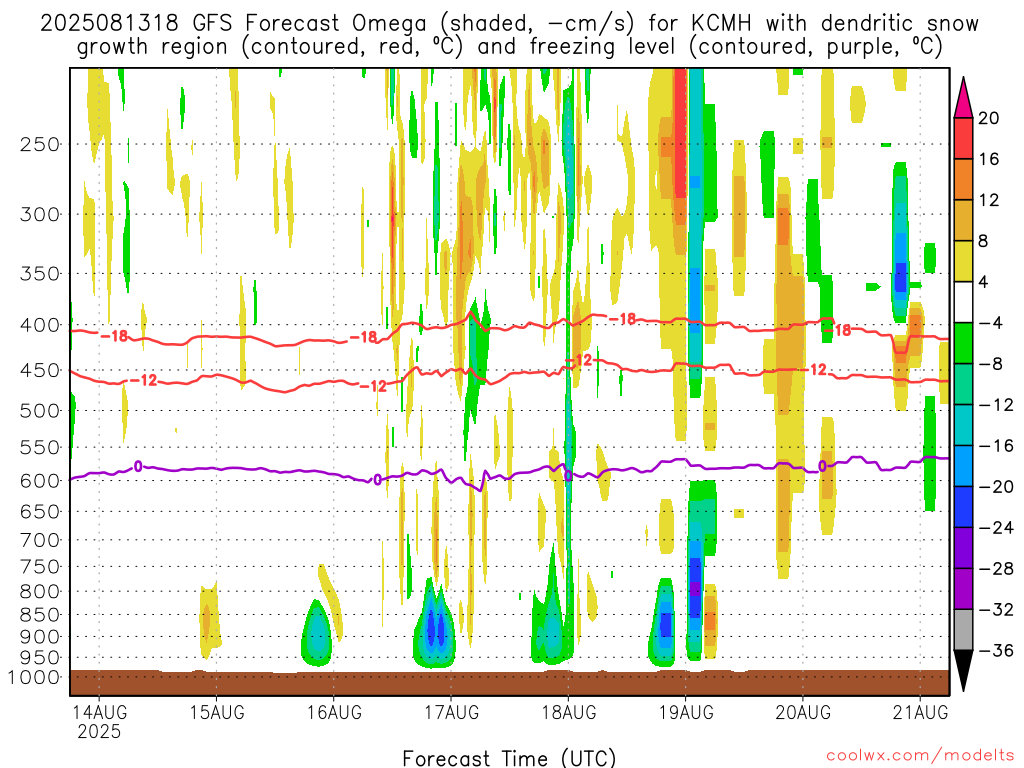Viewport: 1024px width, 768px height.
Task: Click the 950 pressure level label
Action: coord(40,658)
